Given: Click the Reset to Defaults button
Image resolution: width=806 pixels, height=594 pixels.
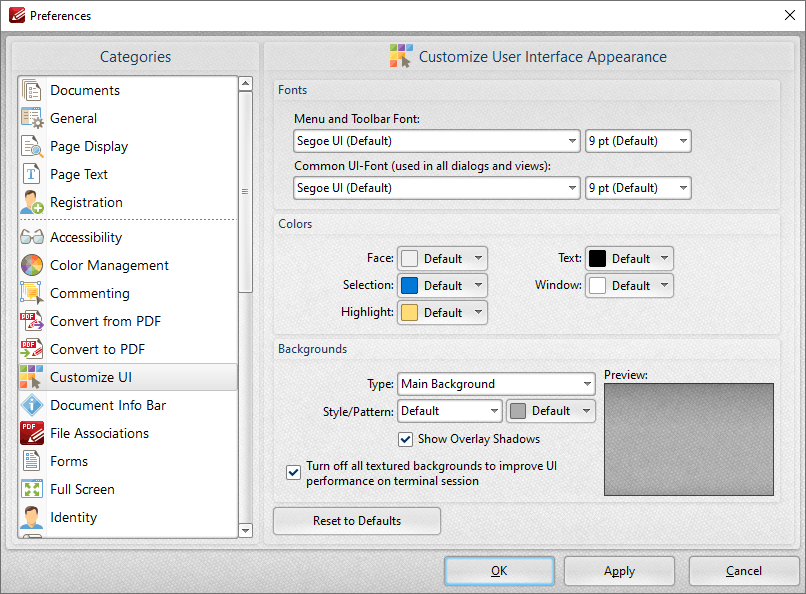Looking at the screenshot, I should [357, 521].
